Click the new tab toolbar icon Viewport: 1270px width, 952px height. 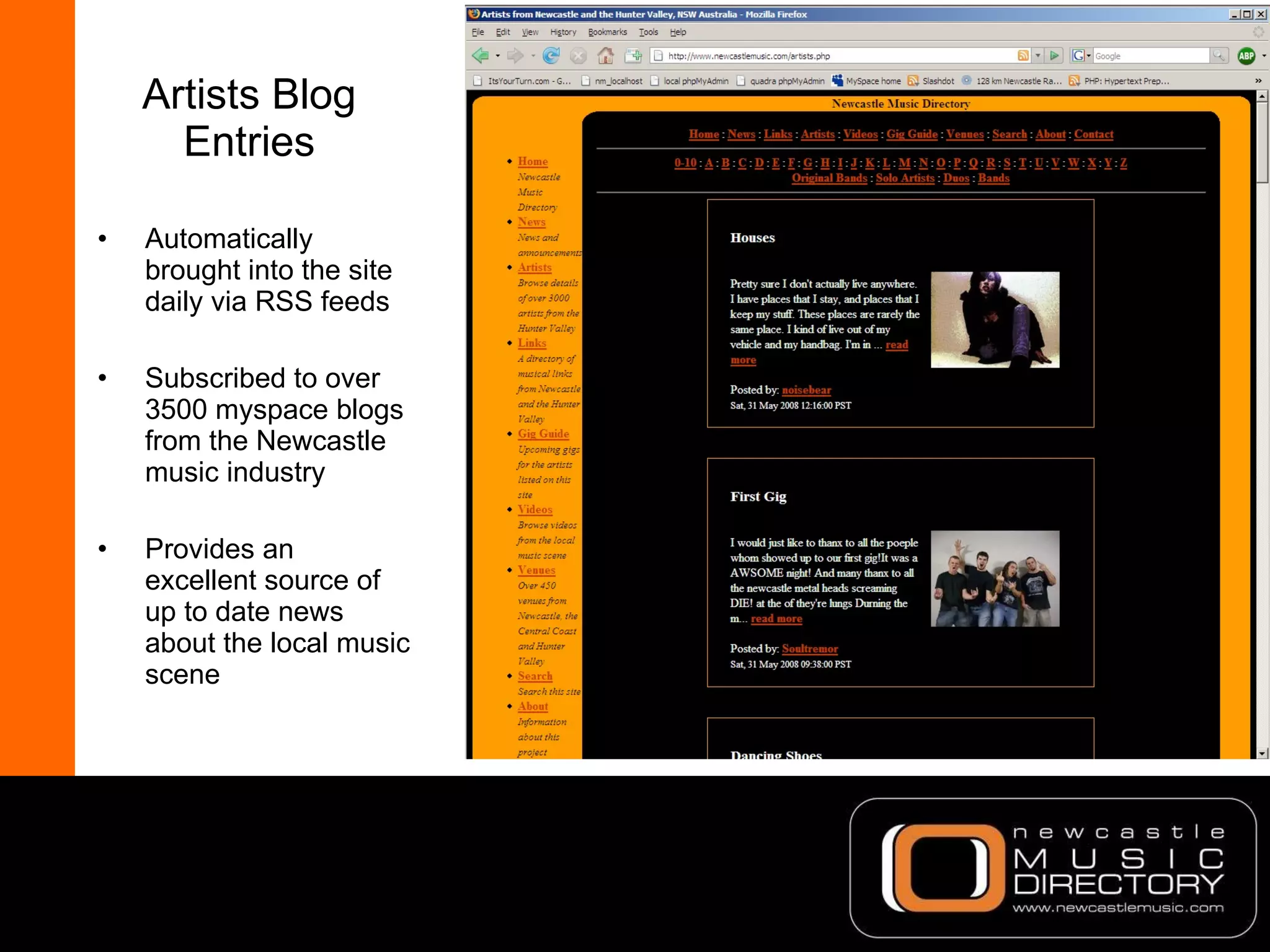[x=633, y=56]
